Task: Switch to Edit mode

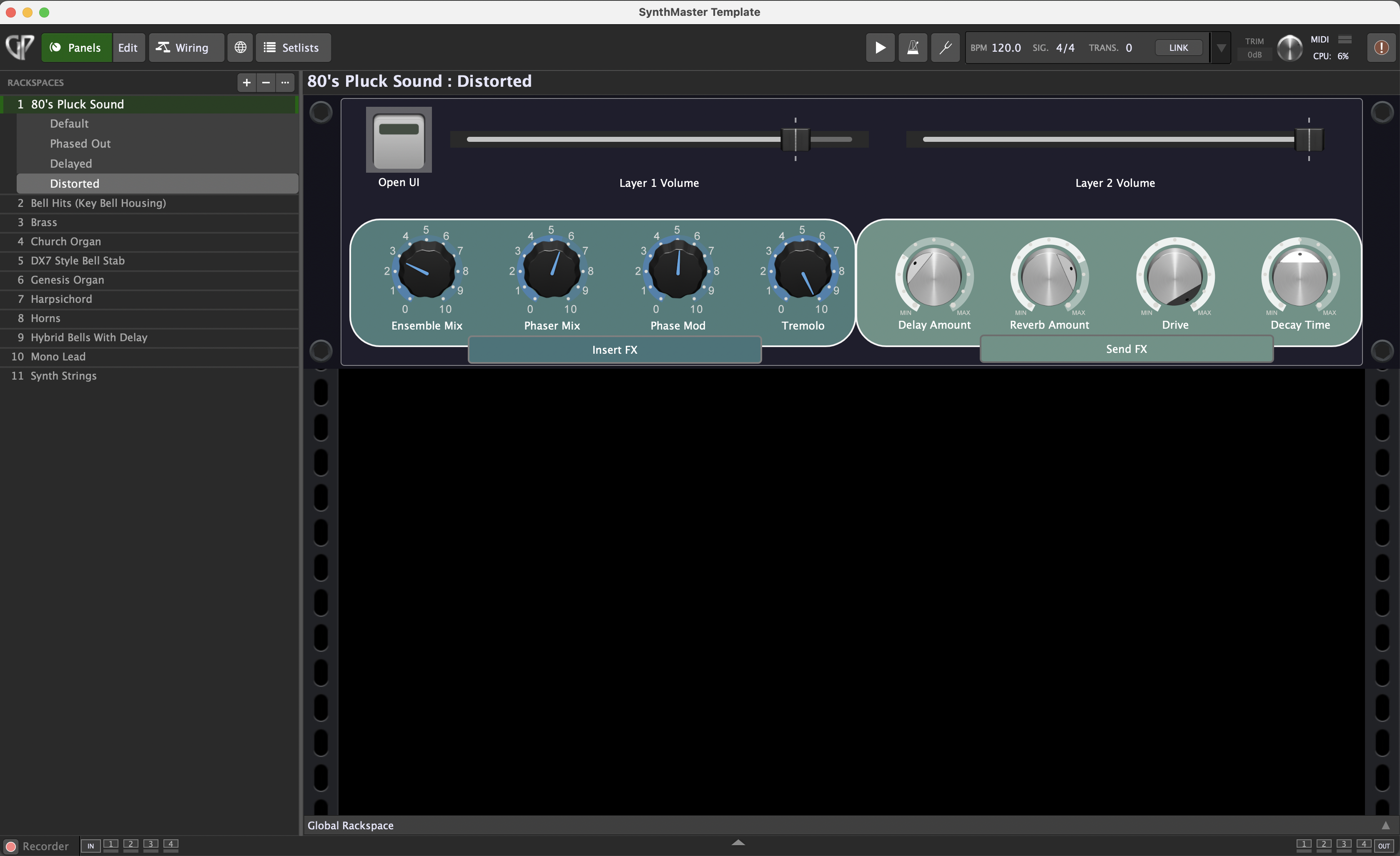Action: coord(128,47)
